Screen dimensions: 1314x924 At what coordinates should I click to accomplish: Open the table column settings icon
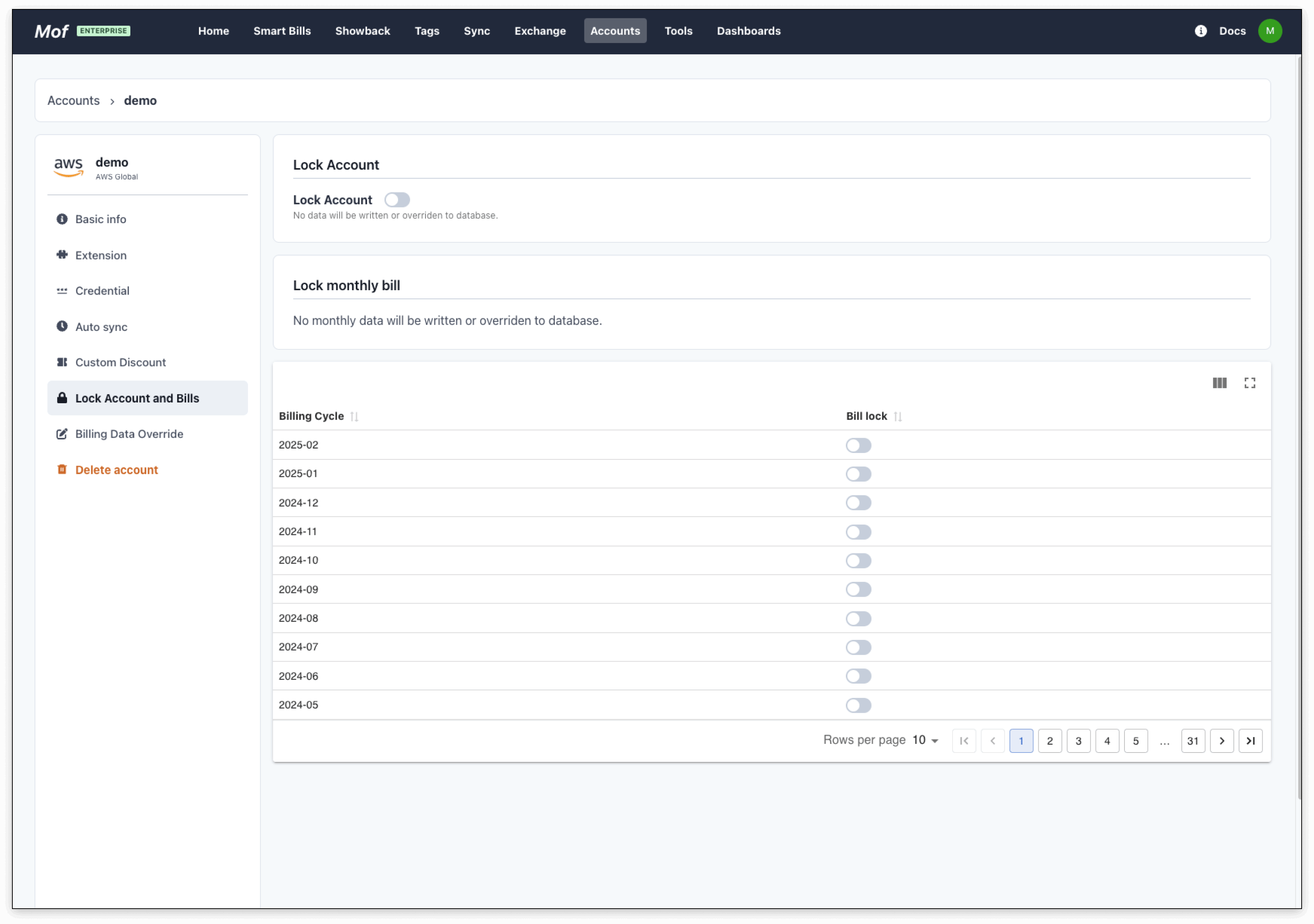[x=1220, y=383]
